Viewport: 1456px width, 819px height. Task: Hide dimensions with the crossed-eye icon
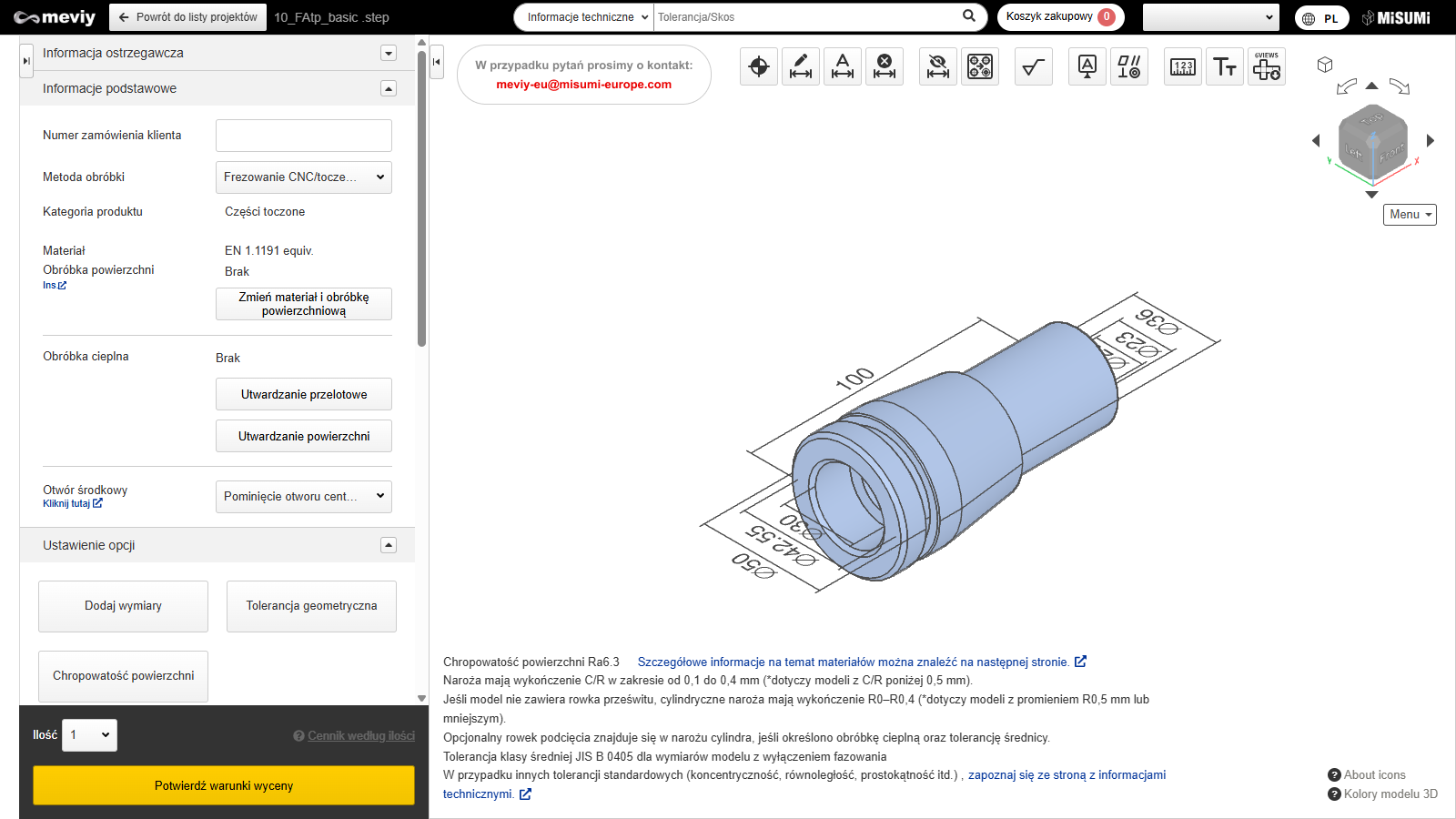937,66
